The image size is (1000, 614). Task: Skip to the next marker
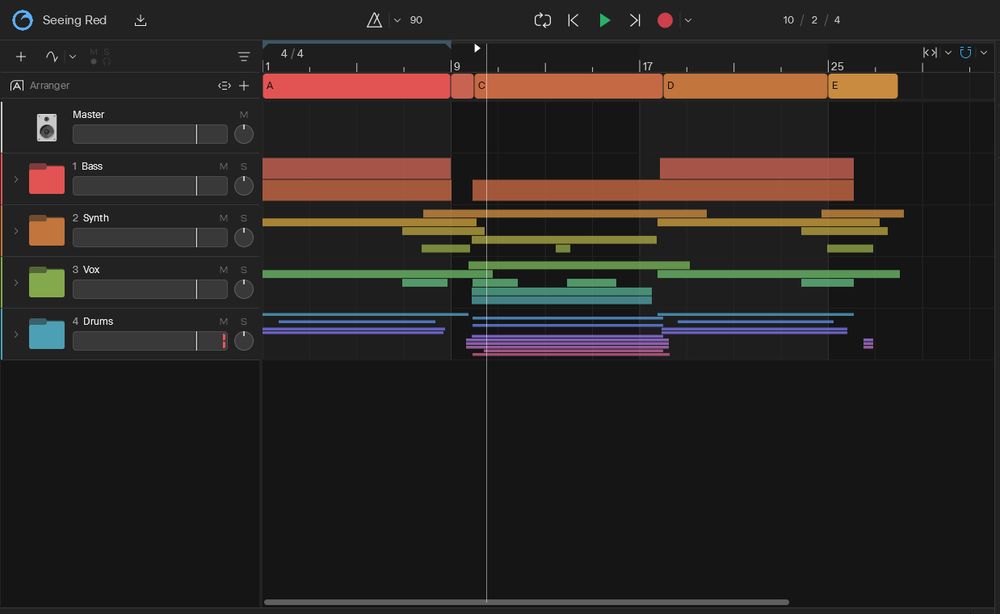[x=635, y=20]
